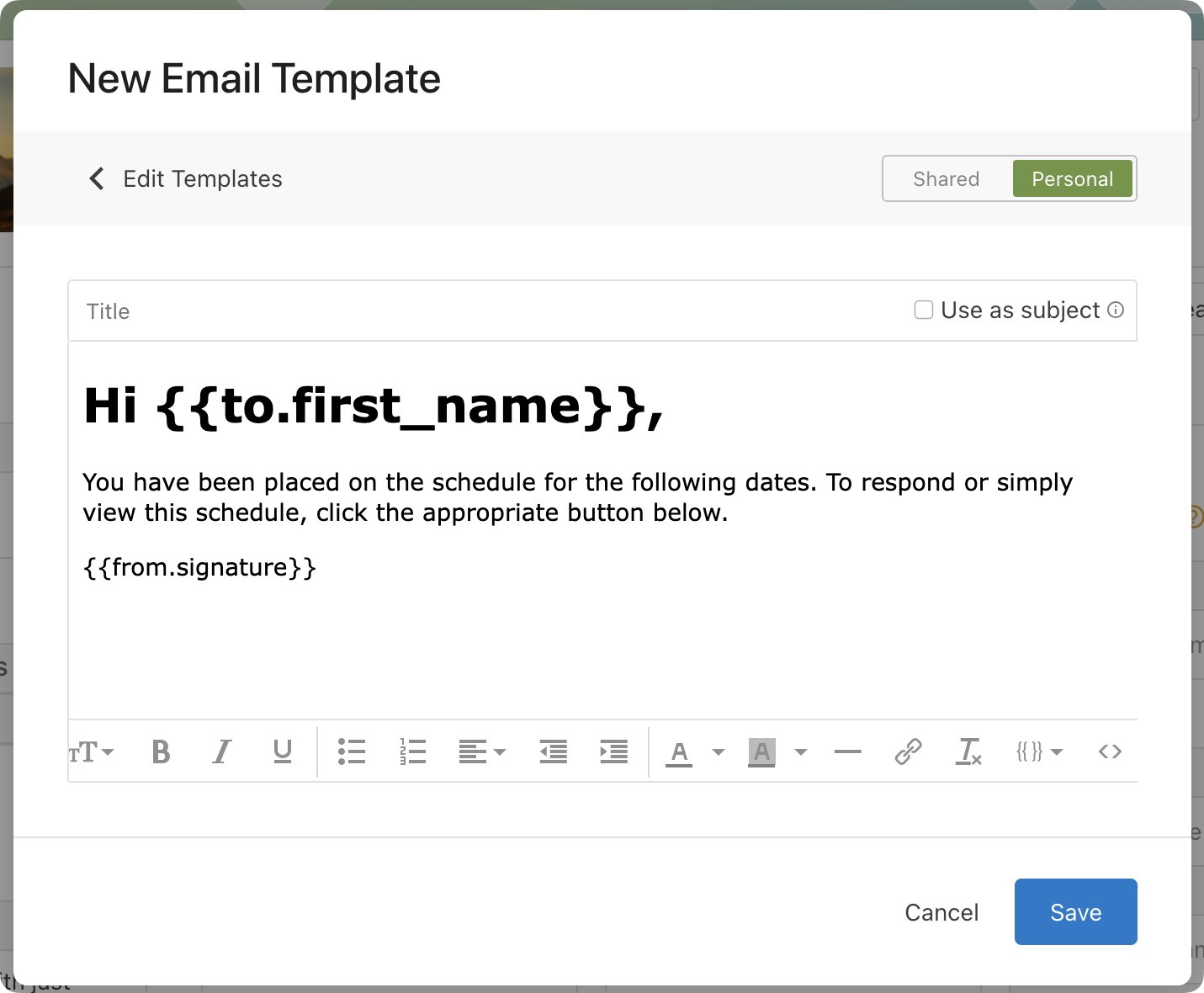The image size is (1204, 993).
Task: Open the merge fields braces dropdown
Action: click(1039, 751)
